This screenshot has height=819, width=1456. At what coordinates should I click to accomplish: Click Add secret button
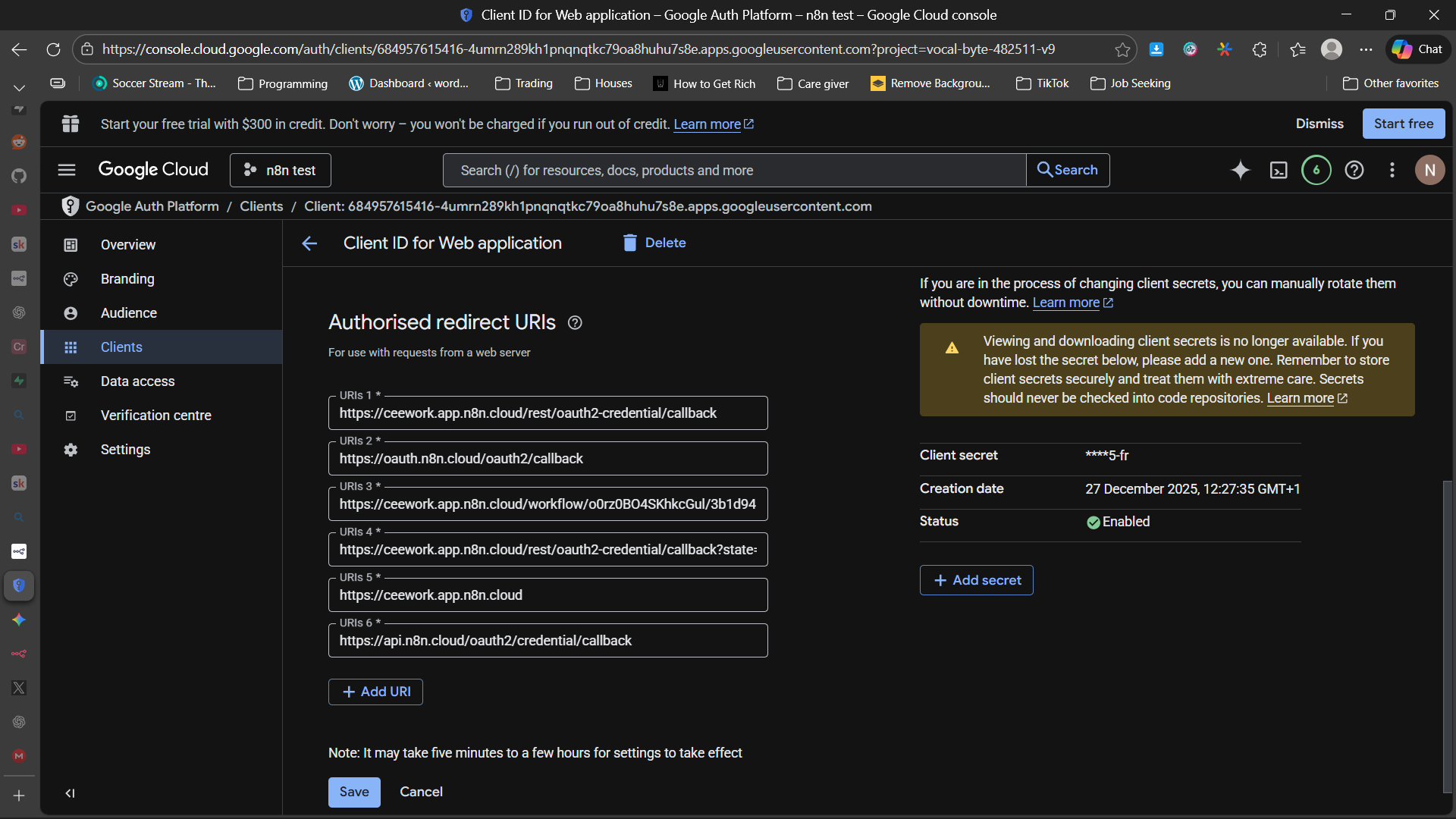pyautogui.click(x=976, y=580)
